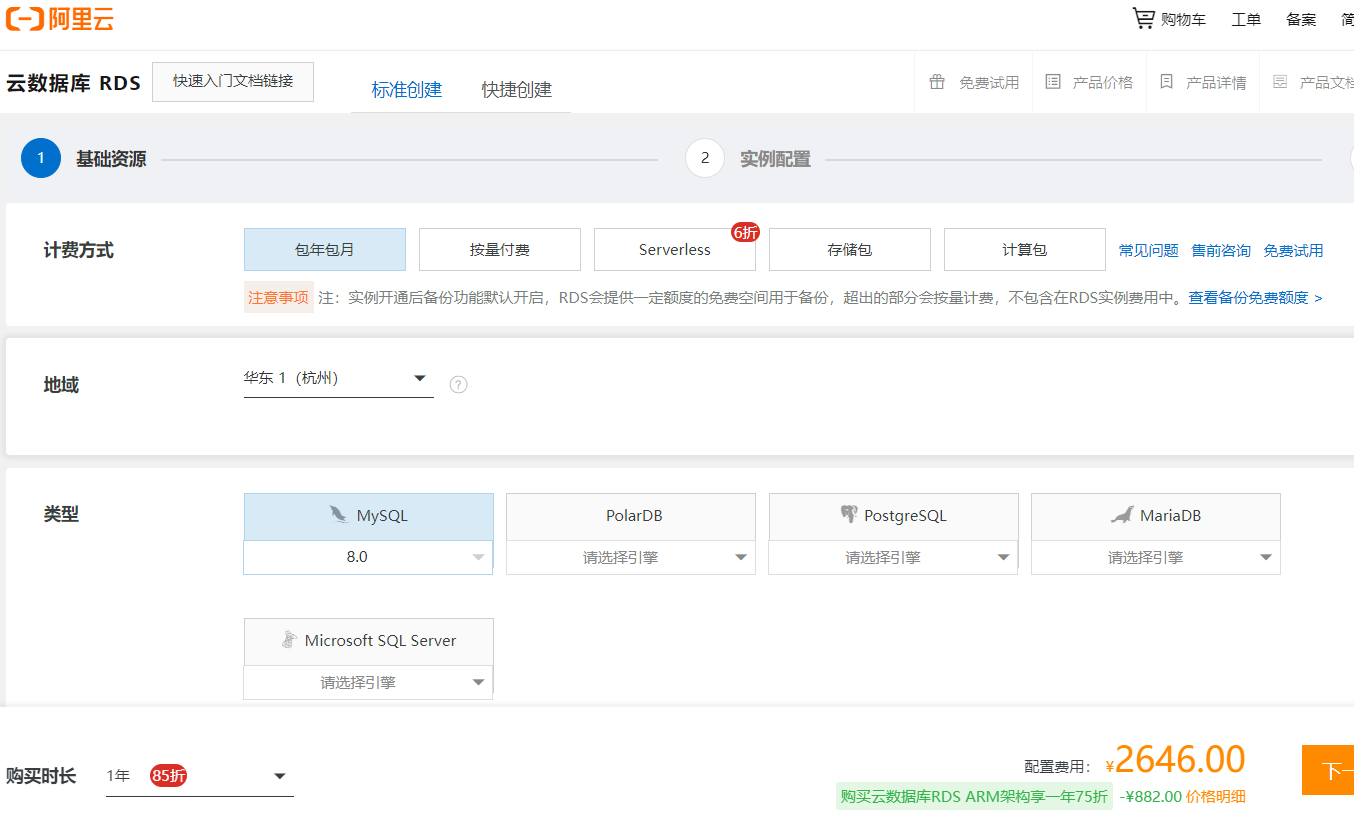Switch to 快捷创建 tab
The image size is (1354, 823).
tap(517, 89)
